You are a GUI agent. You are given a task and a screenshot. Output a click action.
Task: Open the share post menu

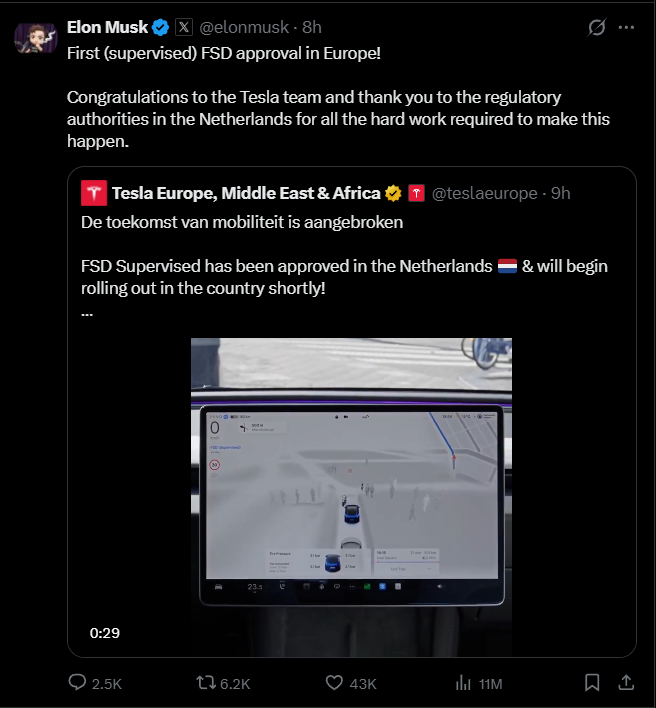626,683
